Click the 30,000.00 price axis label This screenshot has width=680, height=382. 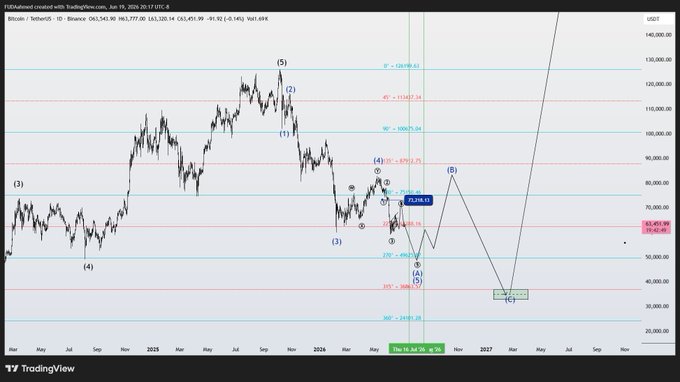658,306
